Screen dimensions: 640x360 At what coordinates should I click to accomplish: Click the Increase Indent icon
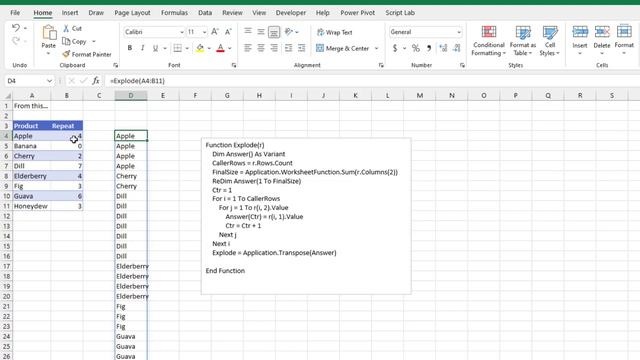[x=302, y=48]
